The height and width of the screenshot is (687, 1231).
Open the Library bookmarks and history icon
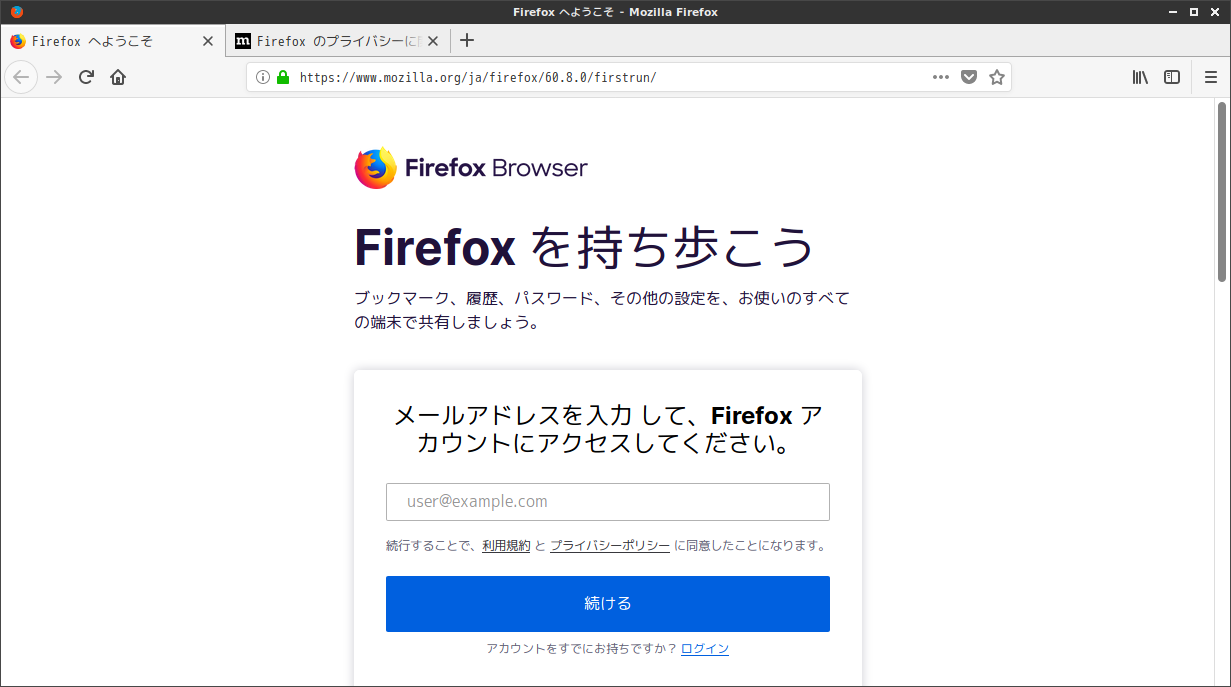(1140, 77)
